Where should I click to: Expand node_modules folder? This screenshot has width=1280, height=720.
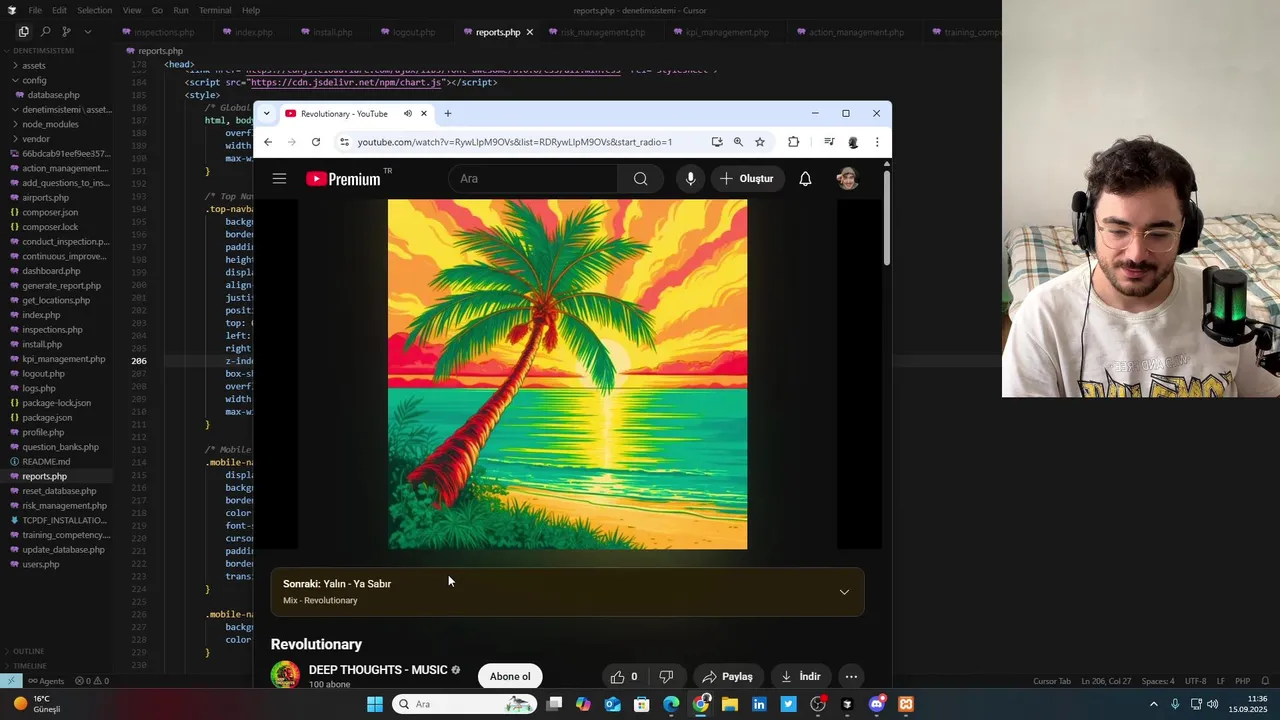tap(50, 124)
